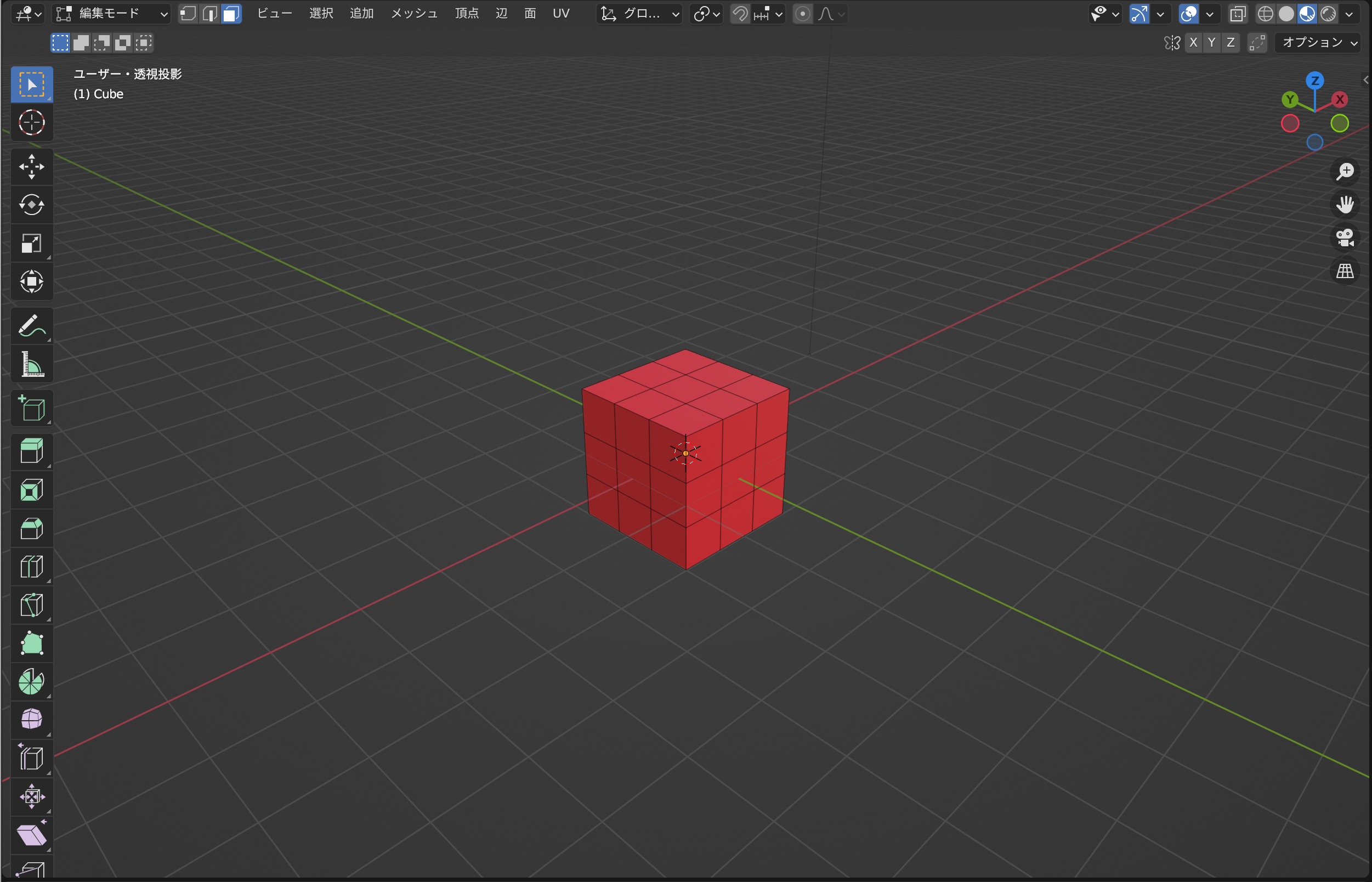Switch to wireframe shading

1265,14
